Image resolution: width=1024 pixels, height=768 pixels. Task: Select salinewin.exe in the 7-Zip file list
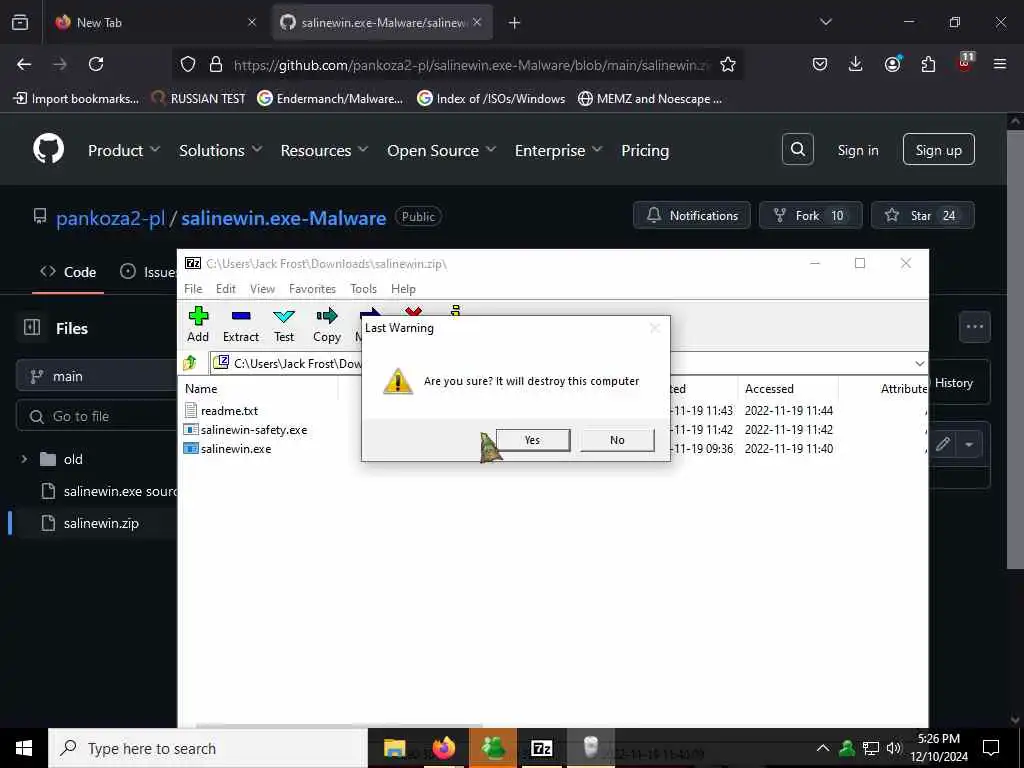click(x=236, y=449)
